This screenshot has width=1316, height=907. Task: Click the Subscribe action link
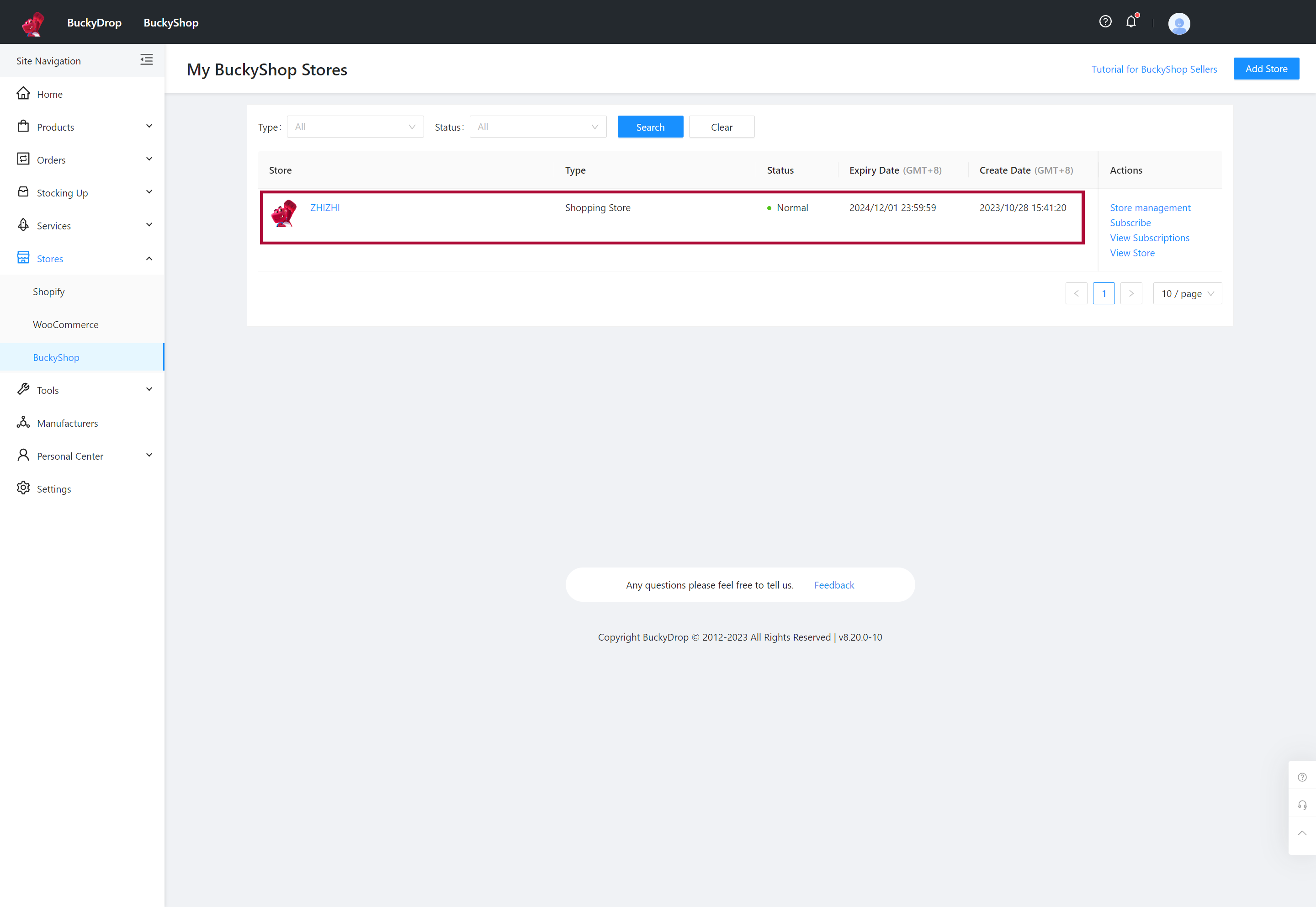coord(1130,222)
